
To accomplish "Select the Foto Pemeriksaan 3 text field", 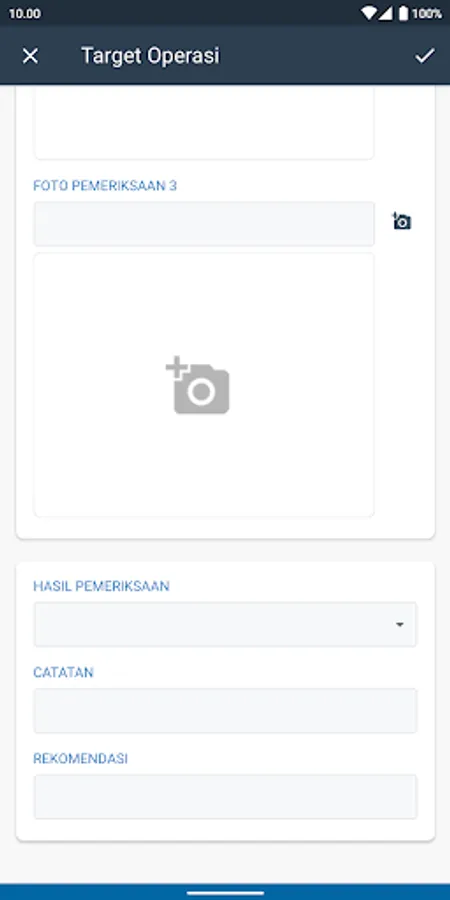I will coord(204,224).
